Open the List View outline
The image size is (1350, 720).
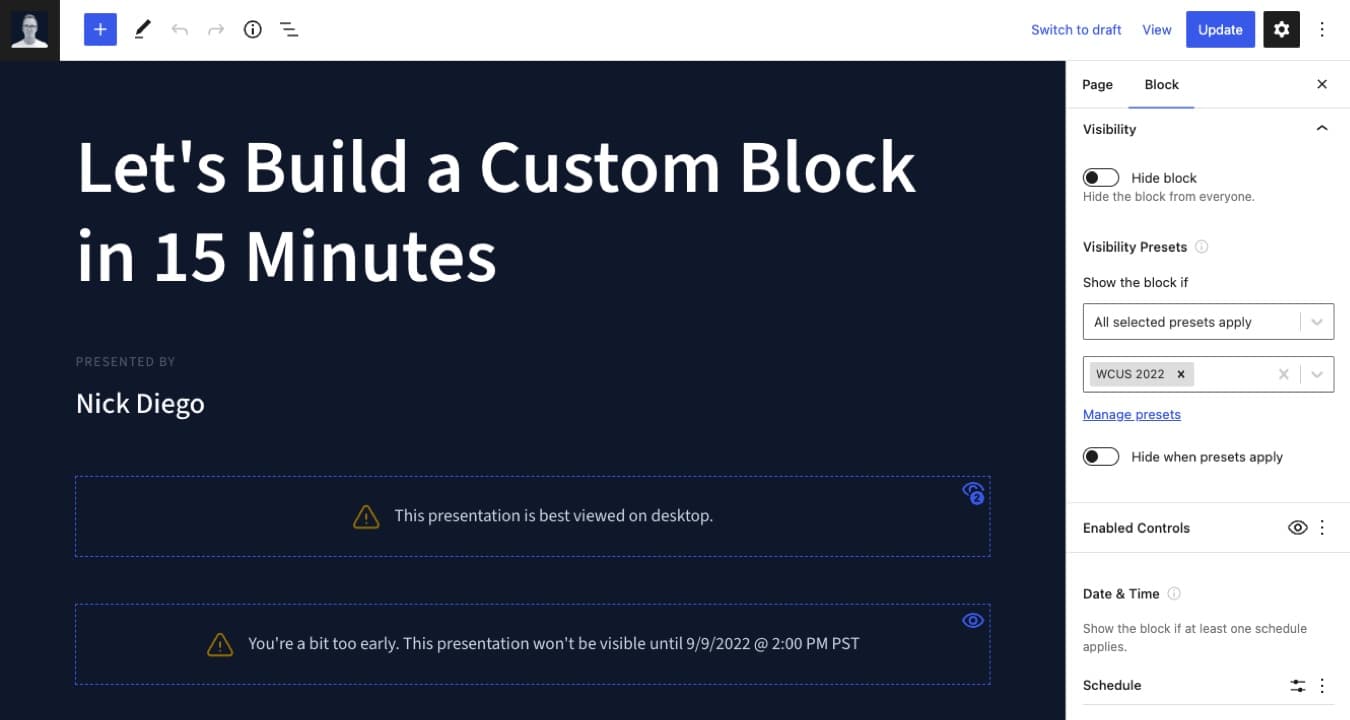click(x=289, y=29)
